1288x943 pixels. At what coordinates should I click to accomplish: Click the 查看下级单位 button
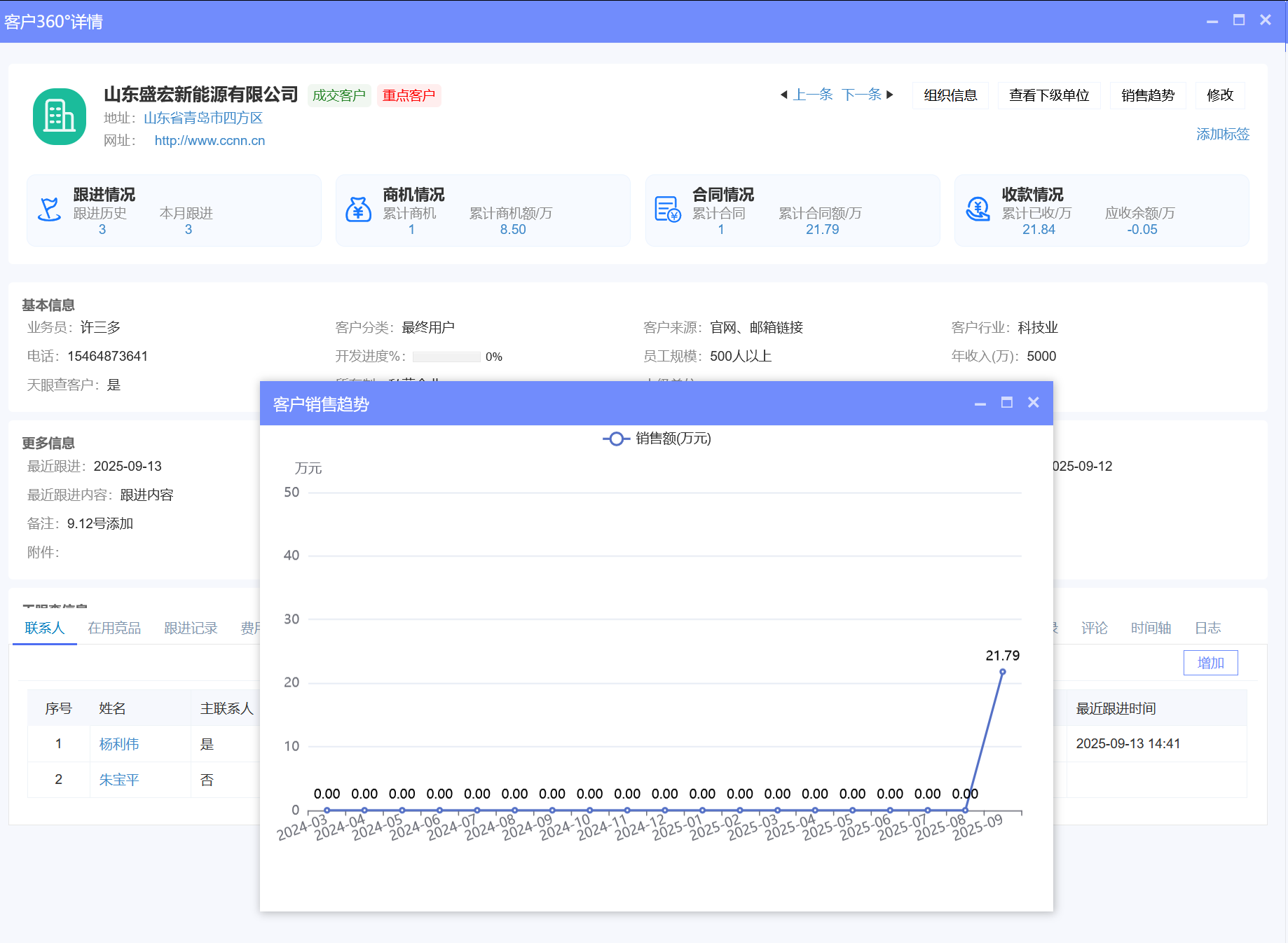tap(1049, 95)
